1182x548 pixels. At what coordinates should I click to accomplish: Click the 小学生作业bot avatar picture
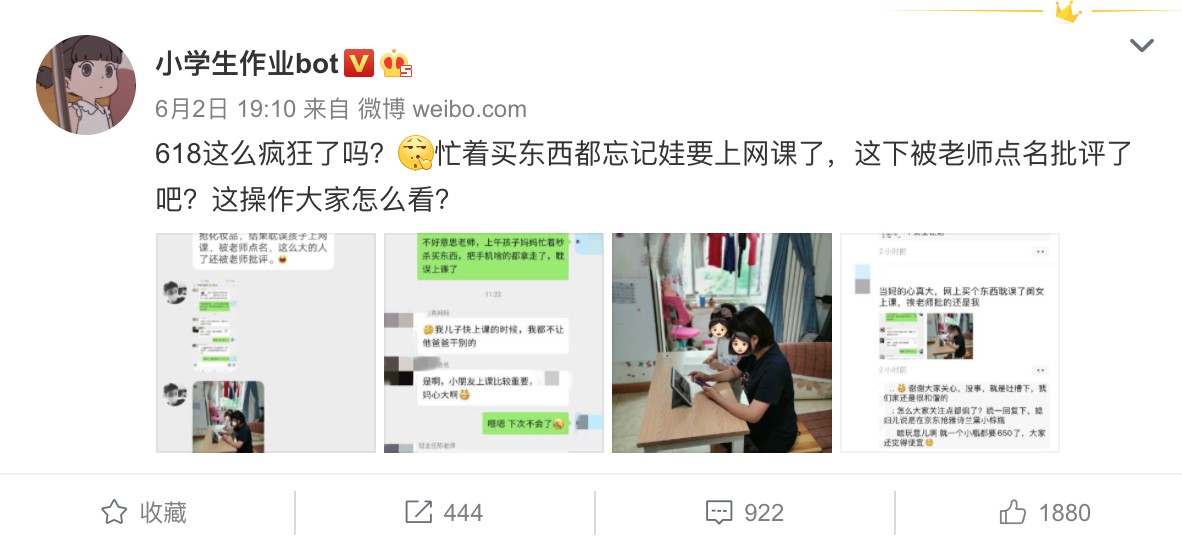click(x=86, y=85)
